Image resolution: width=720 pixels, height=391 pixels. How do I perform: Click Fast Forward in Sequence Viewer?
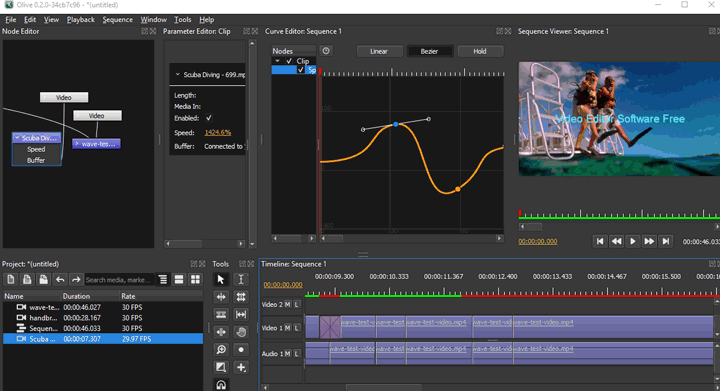coord(649,241)
